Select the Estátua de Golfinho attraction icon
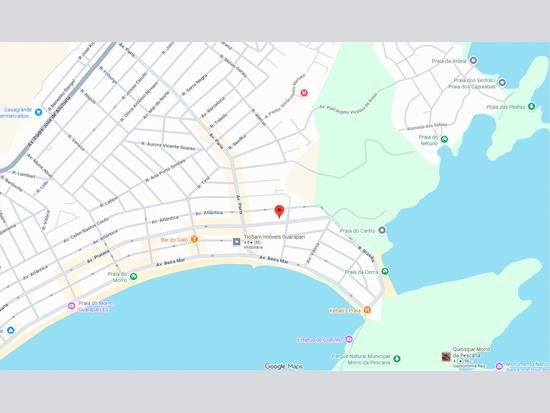The image size is (550, 413). click(349, 339)
